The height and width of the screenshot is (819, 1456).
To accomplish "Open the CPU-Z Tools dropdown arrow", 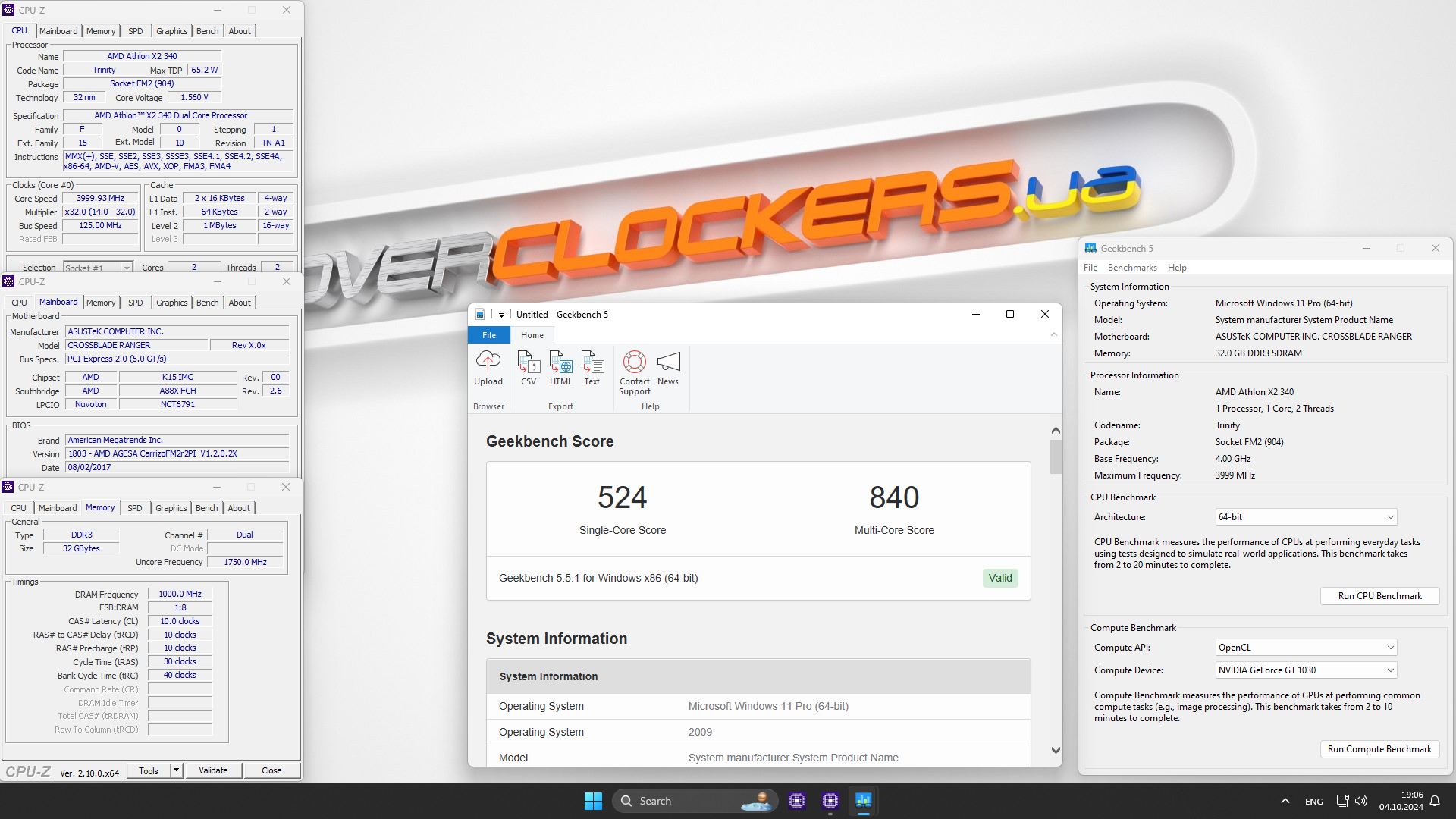I will pyautogui.click(x=176, y=770).
